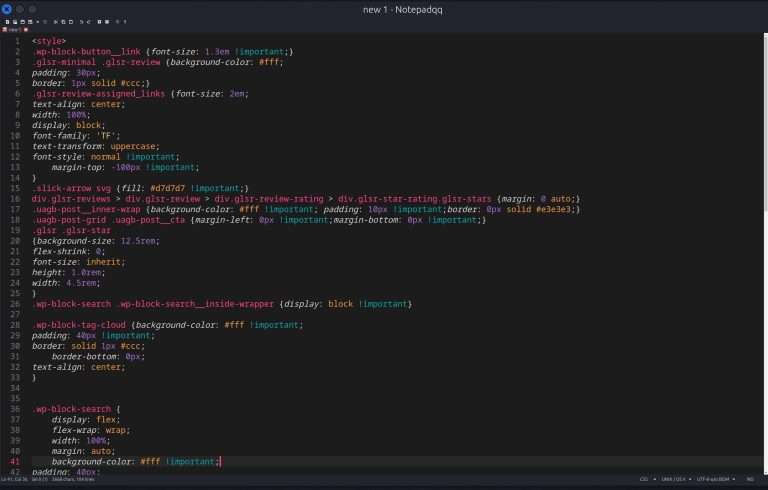Image resolution: width=768 pixels, height=490 pixels.
Task: Click the Zoom In toolbar icon
Action: coord(99,22)
